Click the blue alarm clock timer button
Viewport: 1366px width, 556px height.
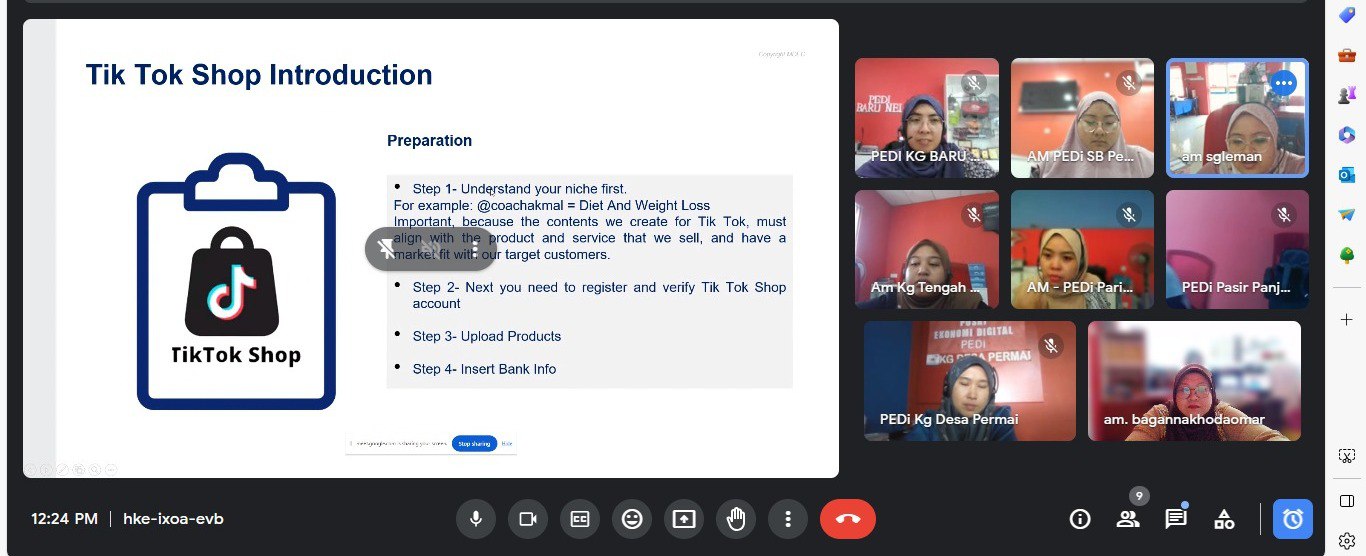coord(1293,519)
